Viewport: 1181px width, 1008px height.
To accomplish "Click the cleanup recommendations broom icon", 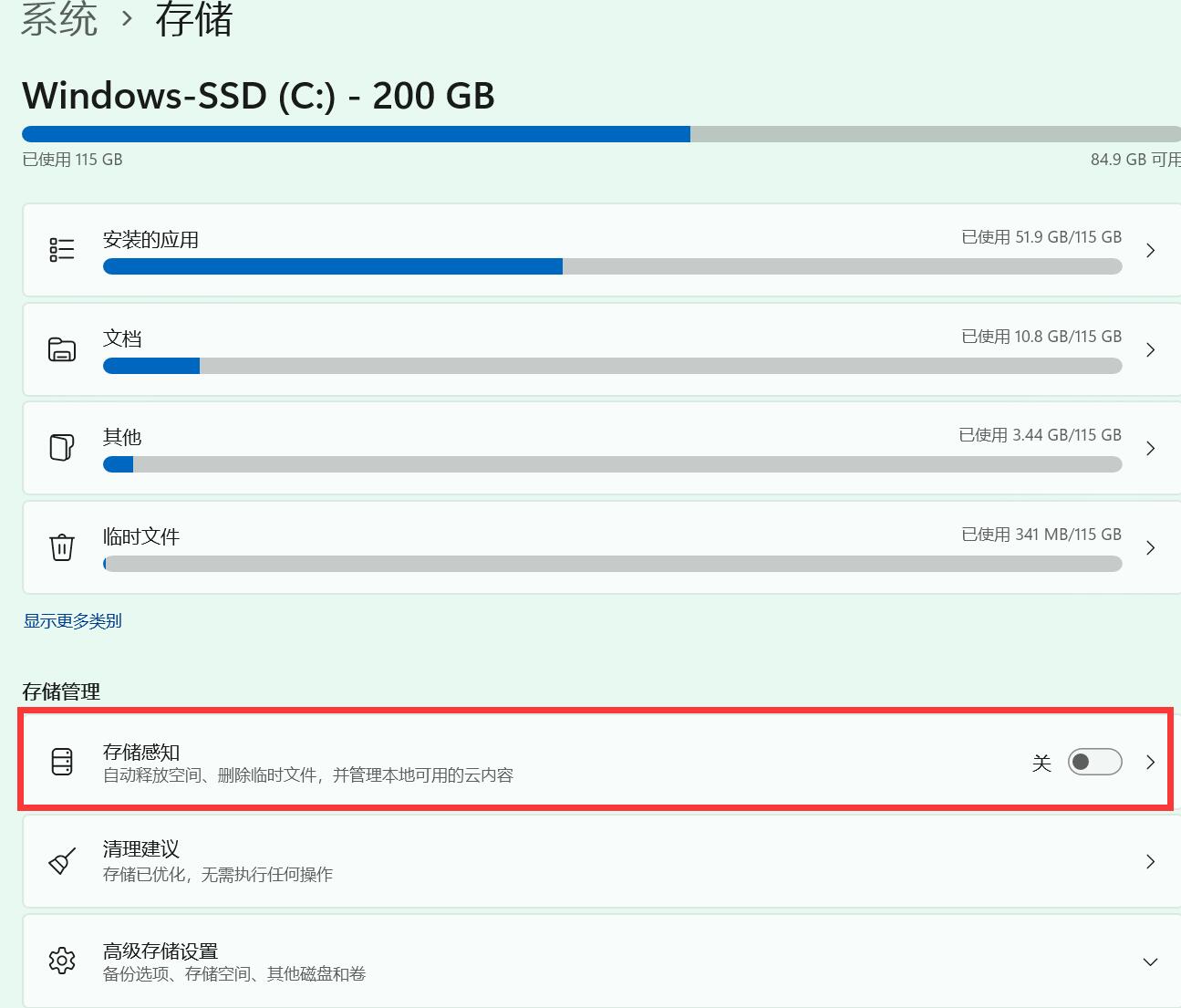I will (x=61, y=861).
